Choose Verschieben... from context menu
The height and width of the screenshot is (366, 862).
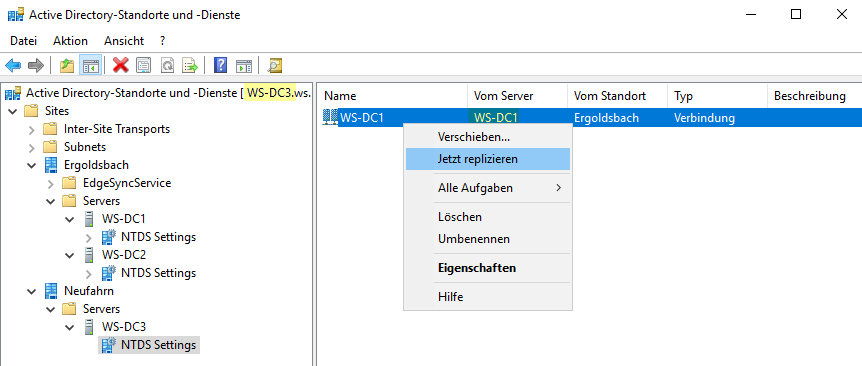(488, 136)
